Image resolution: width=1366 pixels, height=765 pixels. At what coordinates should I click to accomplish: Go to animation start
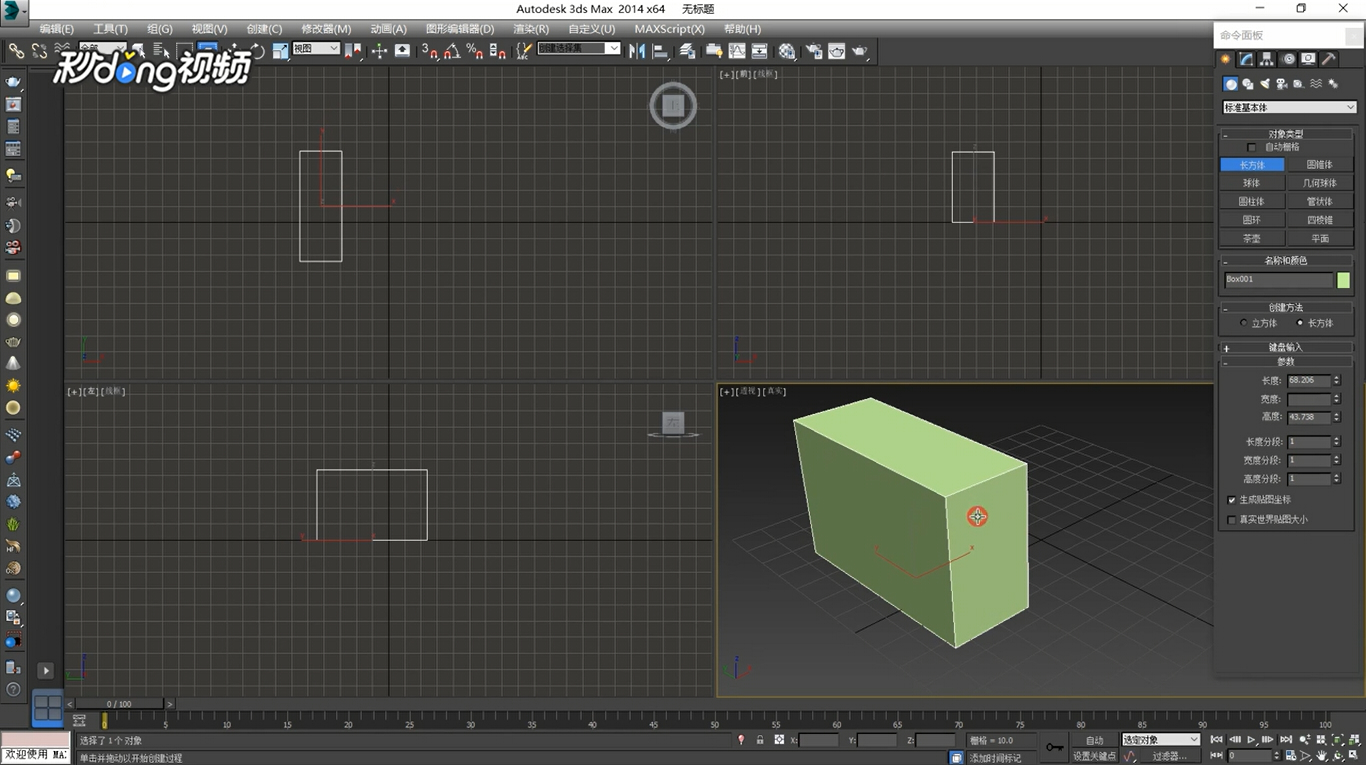(1217, 740)
